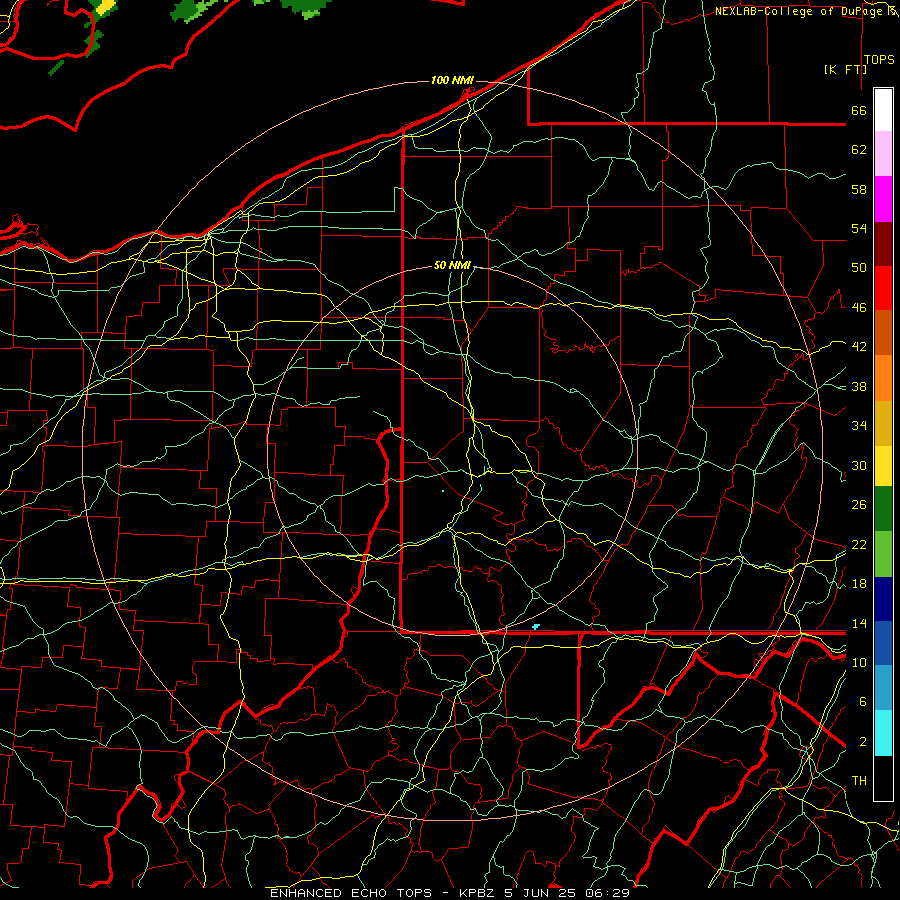
Task: Select the bright red legend swatch
Action: tap(883, 288)
